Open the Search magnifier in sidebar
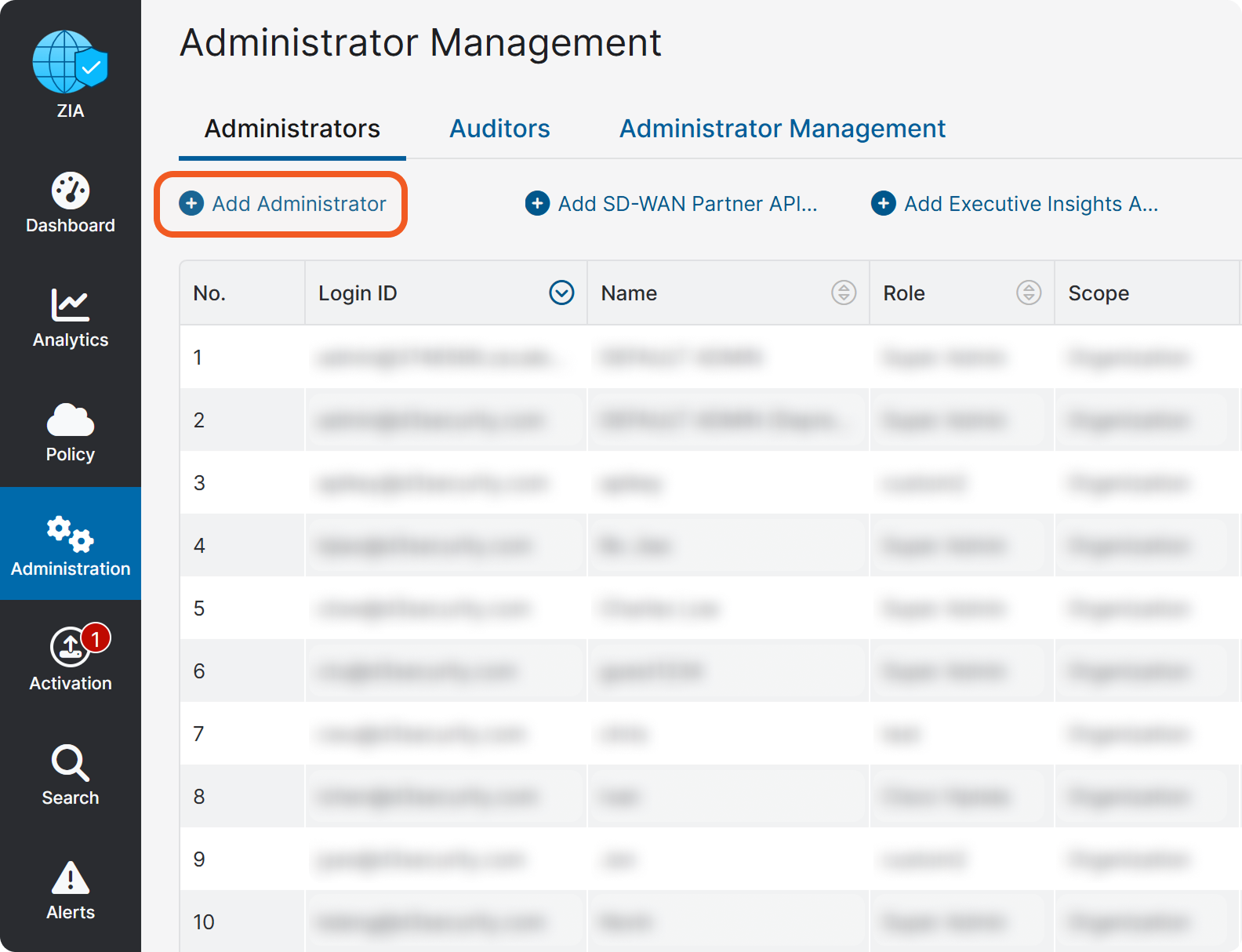1242x952 pixels. point(71,763)
